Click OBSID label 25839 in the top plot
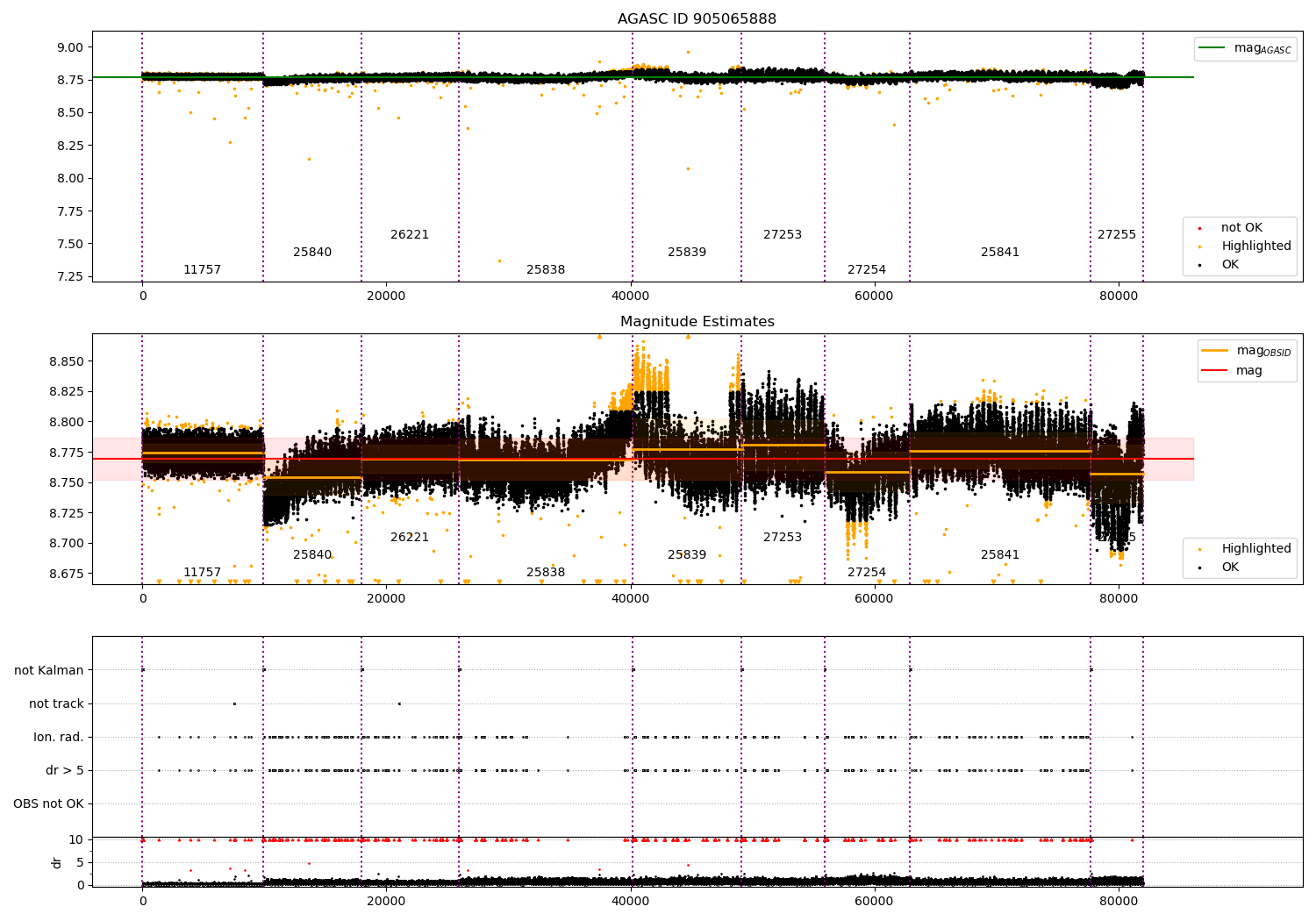The image size is (1316, 921). click(x=687, y=253)
